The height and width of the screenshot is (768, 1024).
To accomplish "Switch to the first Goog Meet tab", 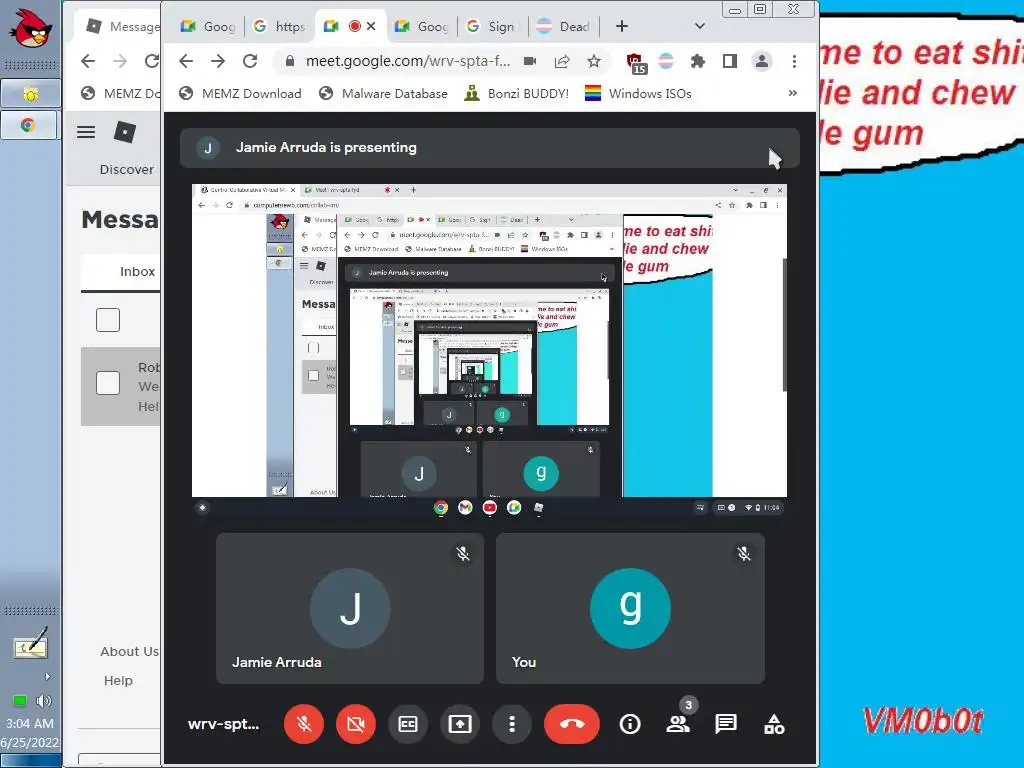I will [x=208, y=26].
